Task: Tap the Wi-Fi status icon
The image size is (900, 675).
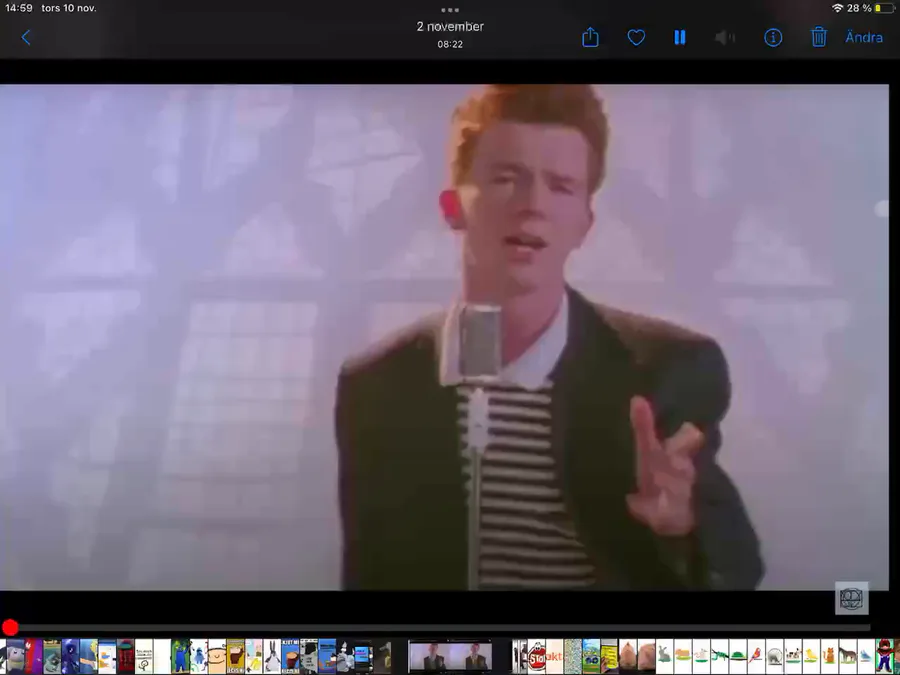Action: pyautogui.click(x=837, y=8)
